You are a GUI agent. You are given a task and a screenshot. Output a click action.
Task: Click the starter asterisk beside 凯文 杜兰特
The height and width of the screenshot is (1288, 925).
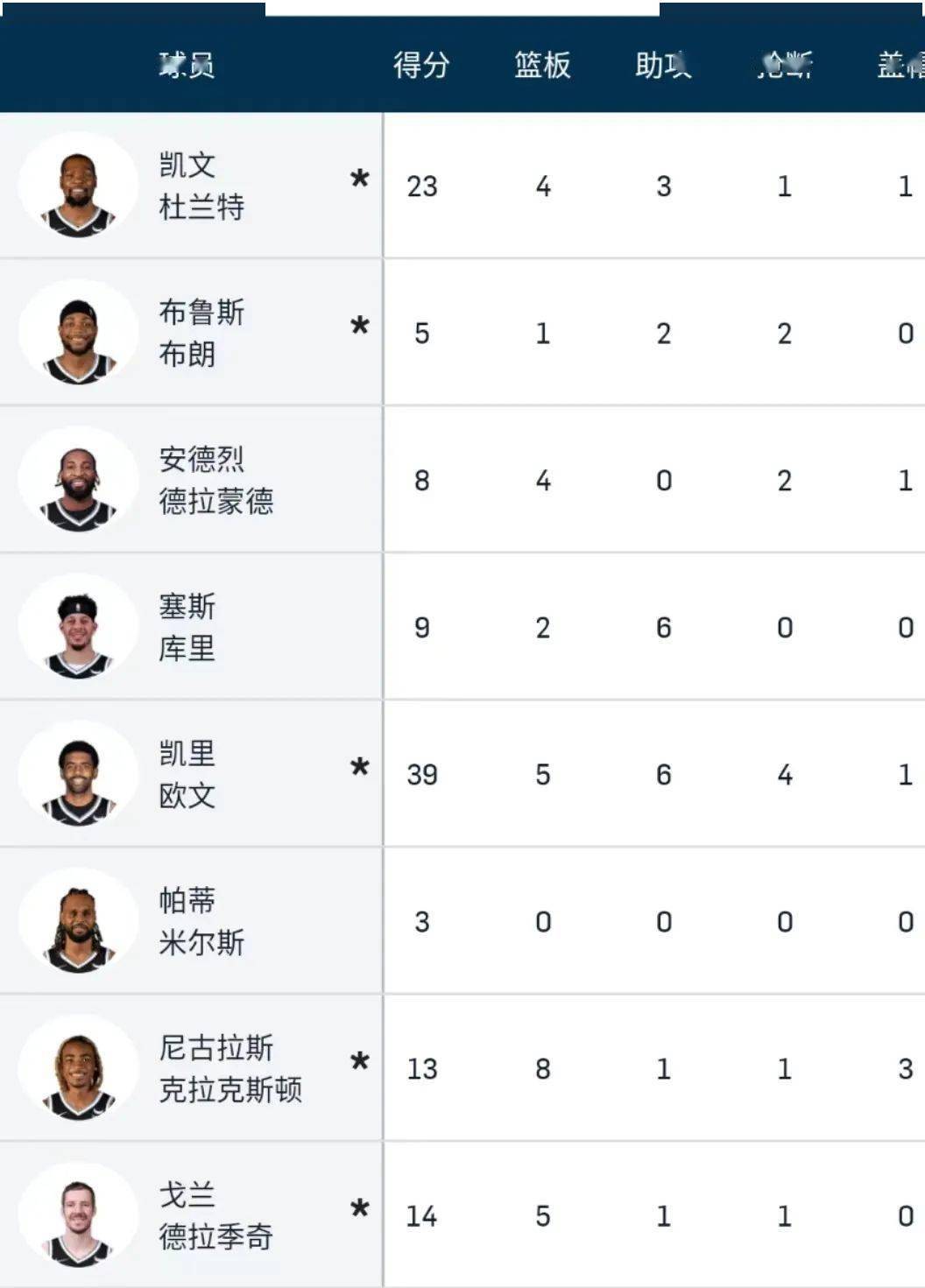coord(359,179)
